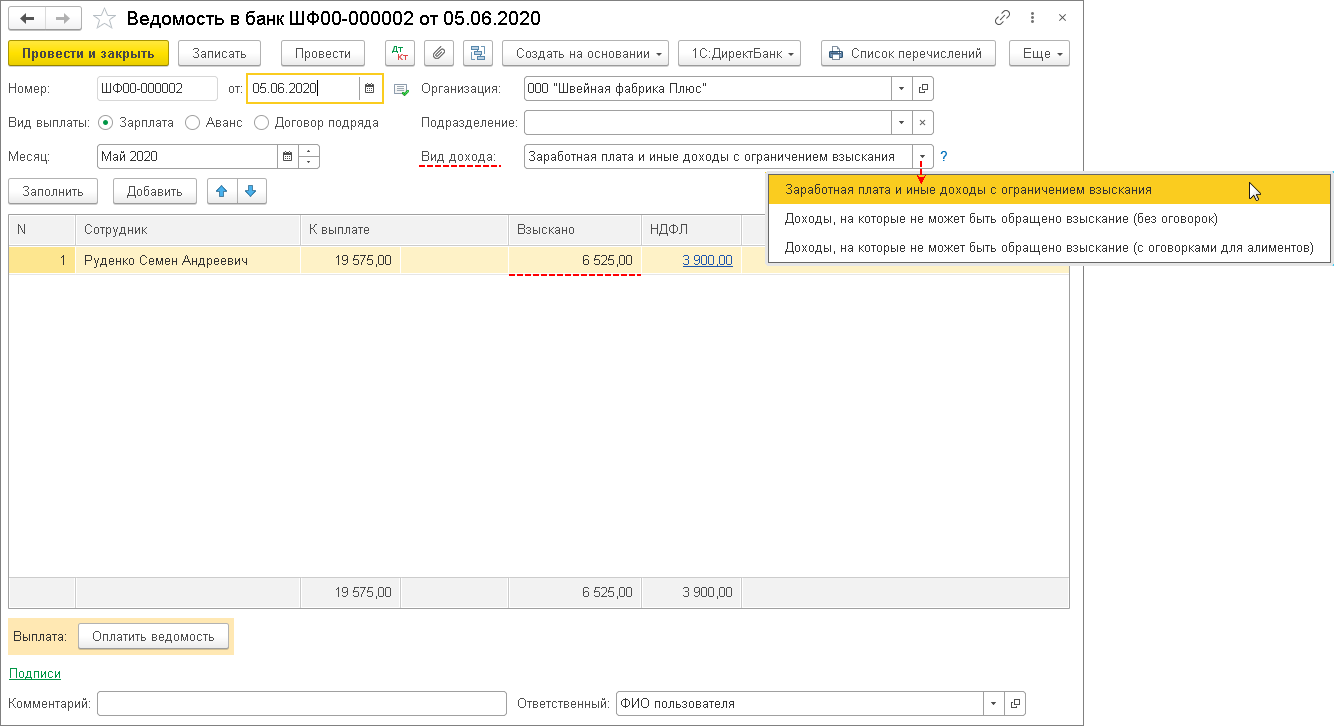Focus the Организация field text
The image size is (1334, 726).
(x=708, y=89)
